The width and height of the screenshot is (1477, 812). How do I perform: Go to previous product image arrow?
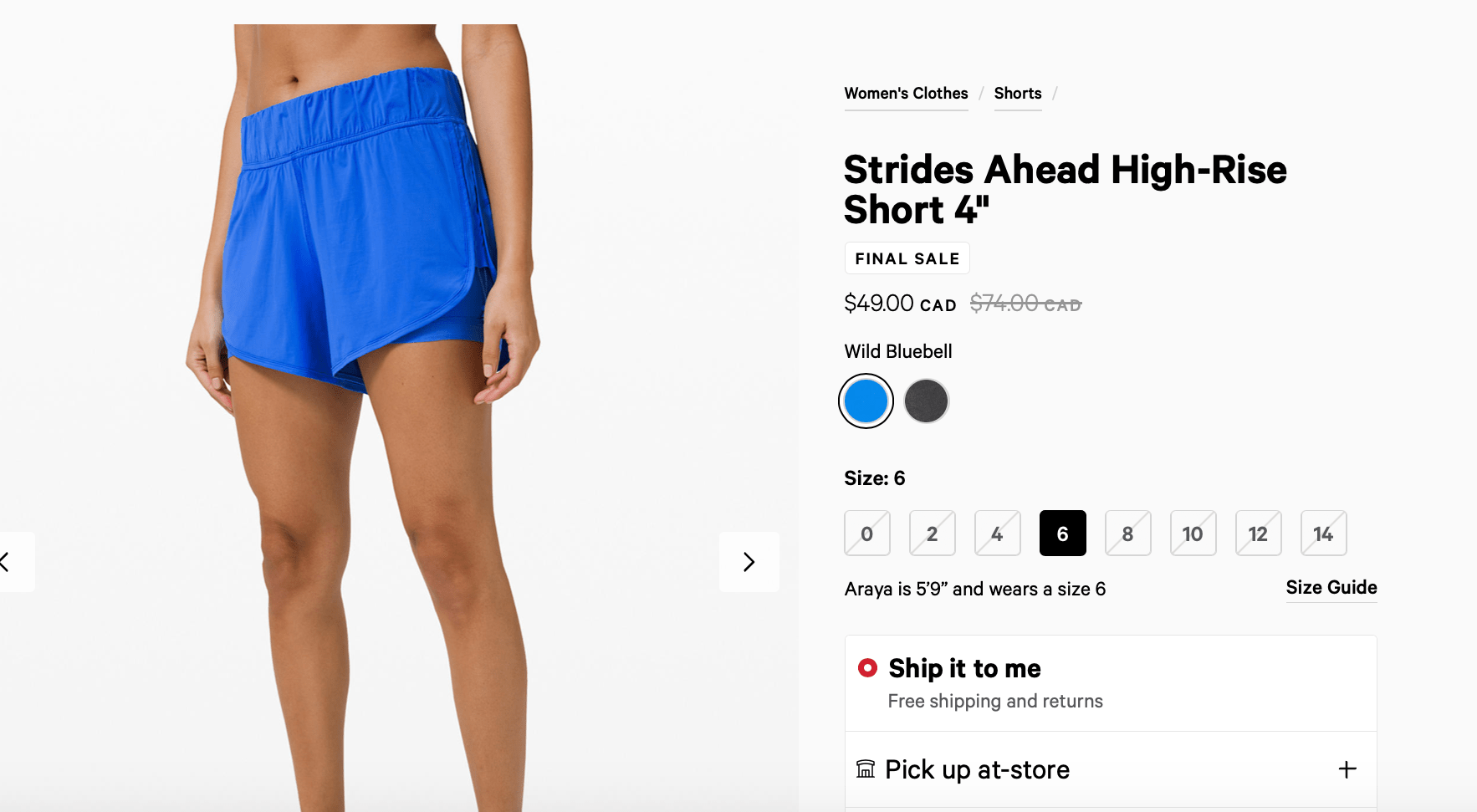pyautogui.click(x=8, y=562)
